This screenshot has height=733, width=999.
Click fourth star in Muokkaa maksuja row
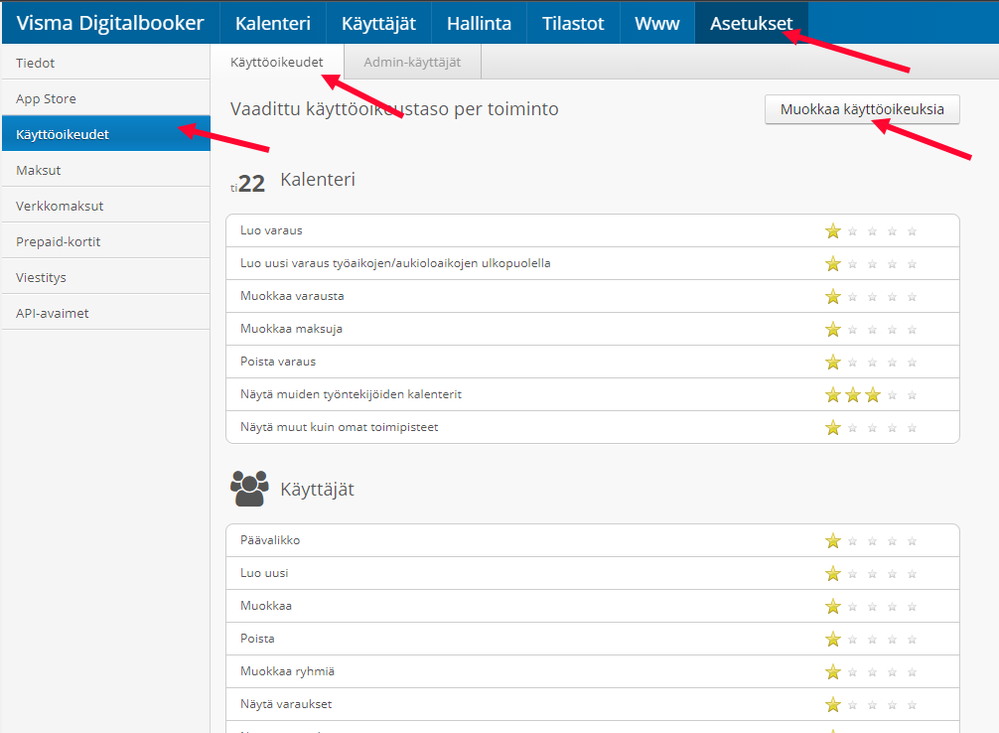pos(892,330)
